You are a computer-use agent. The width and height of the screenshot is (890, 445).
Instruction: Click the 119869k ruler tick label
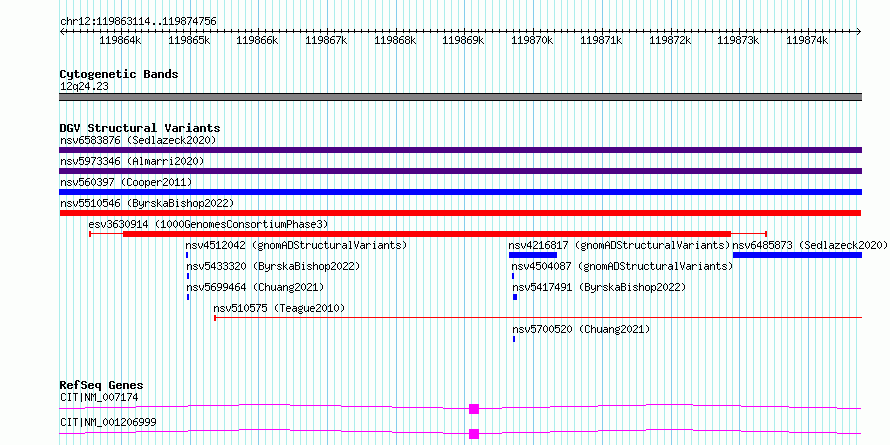pyautogui.click(x=463, y=40)
